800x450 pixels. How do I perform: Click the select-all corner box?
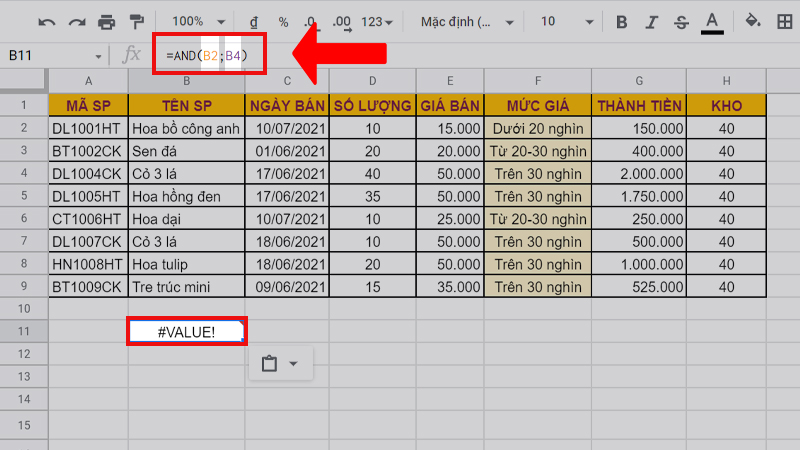point(23,80)
